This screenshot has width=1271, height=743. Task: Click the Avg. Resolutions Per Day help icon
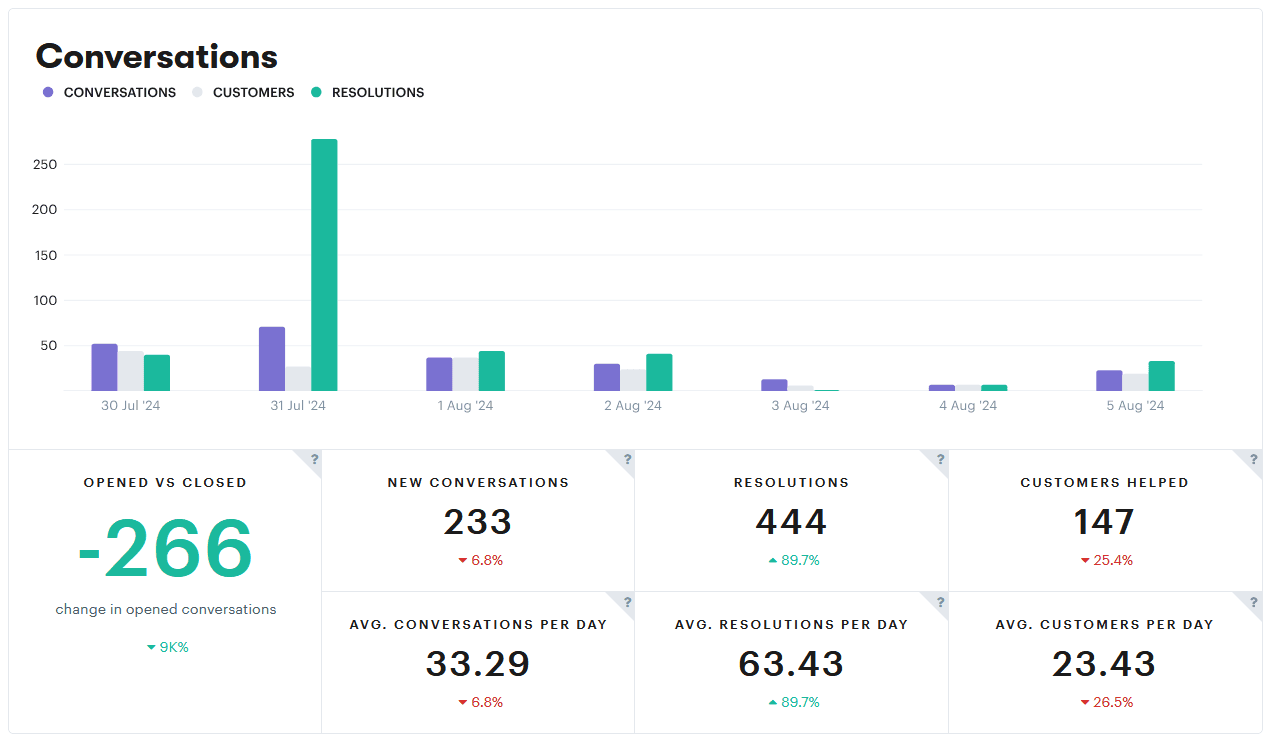pos(939,603)
